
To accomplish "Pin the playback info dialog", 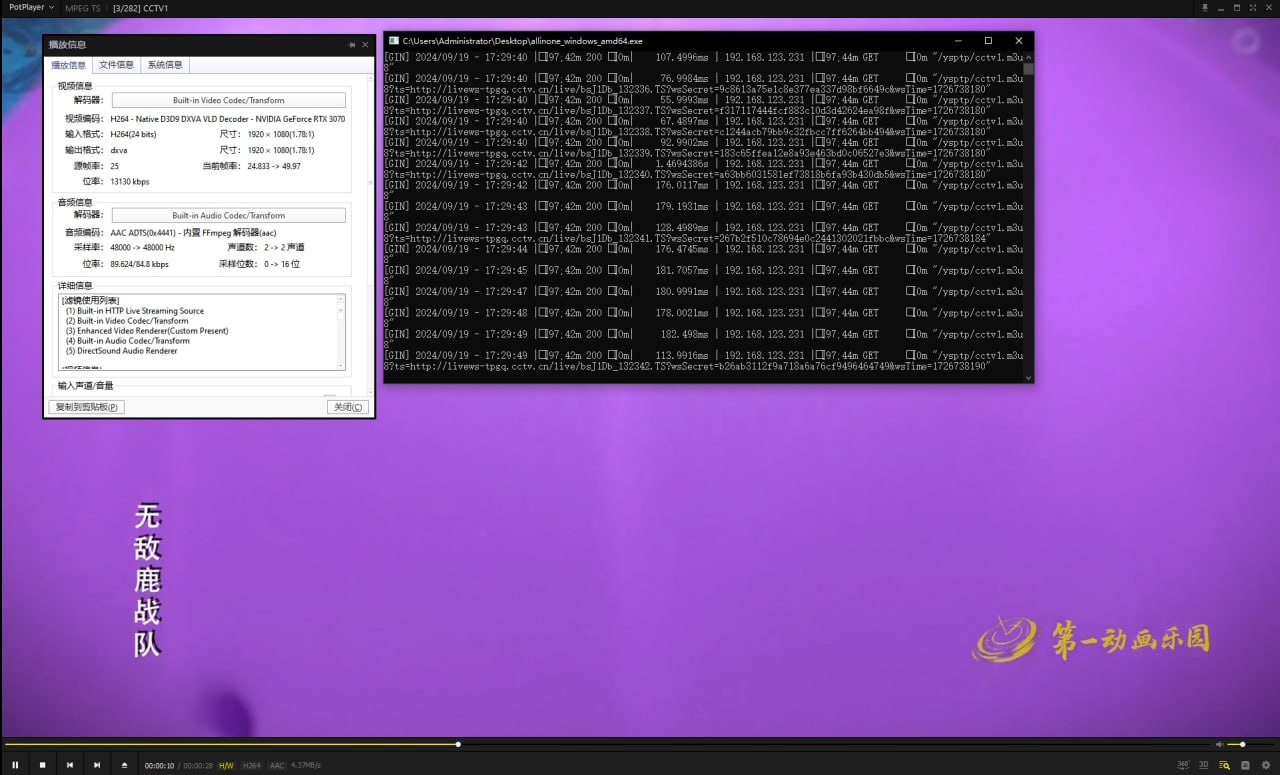I will pyautogui.click(x=351, y=45).
